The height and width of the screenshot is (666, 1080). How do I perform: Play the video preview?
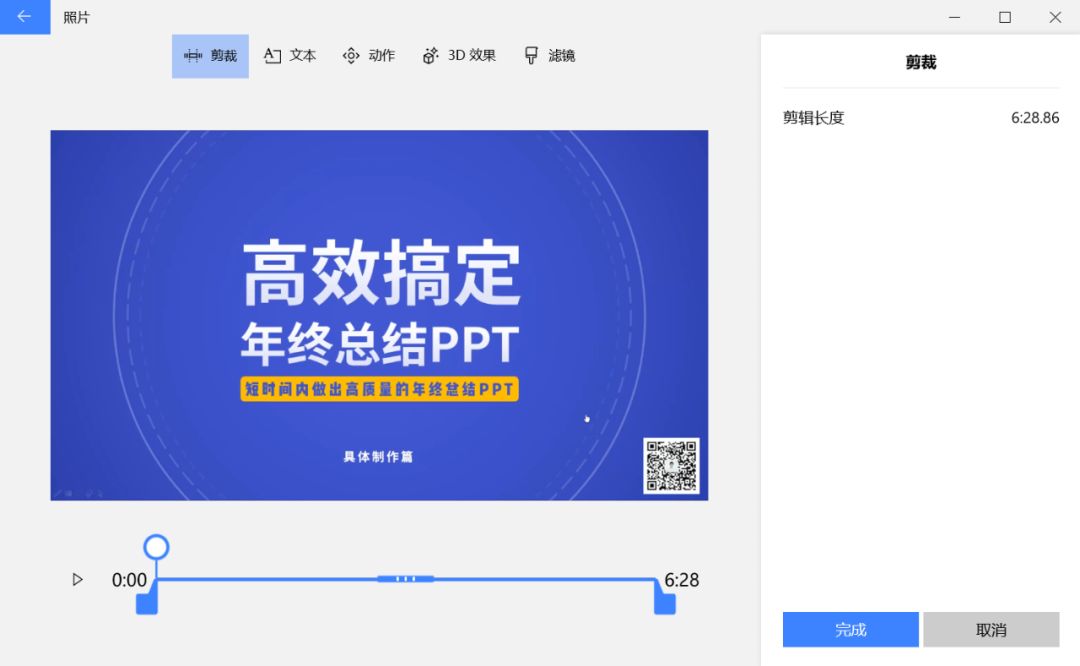[x=78, y=580]
